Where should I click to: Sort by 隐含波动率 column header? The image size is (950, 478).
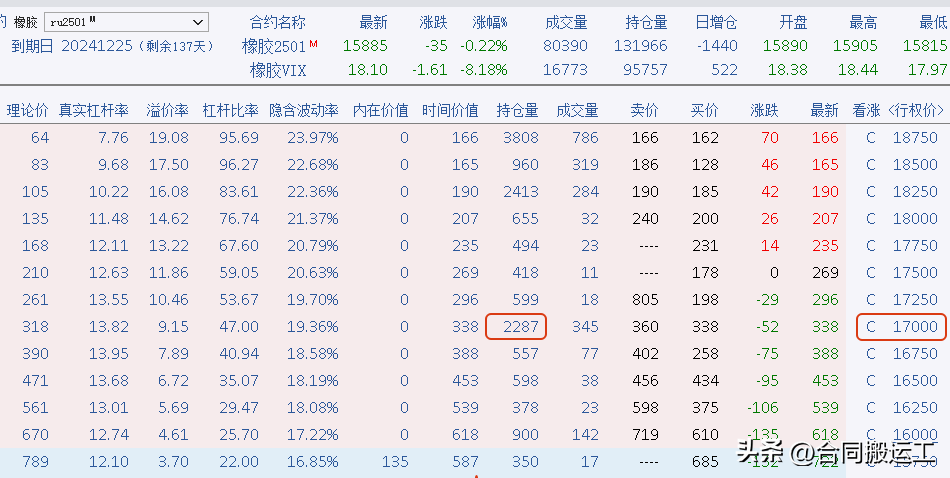tap(304, 110)
